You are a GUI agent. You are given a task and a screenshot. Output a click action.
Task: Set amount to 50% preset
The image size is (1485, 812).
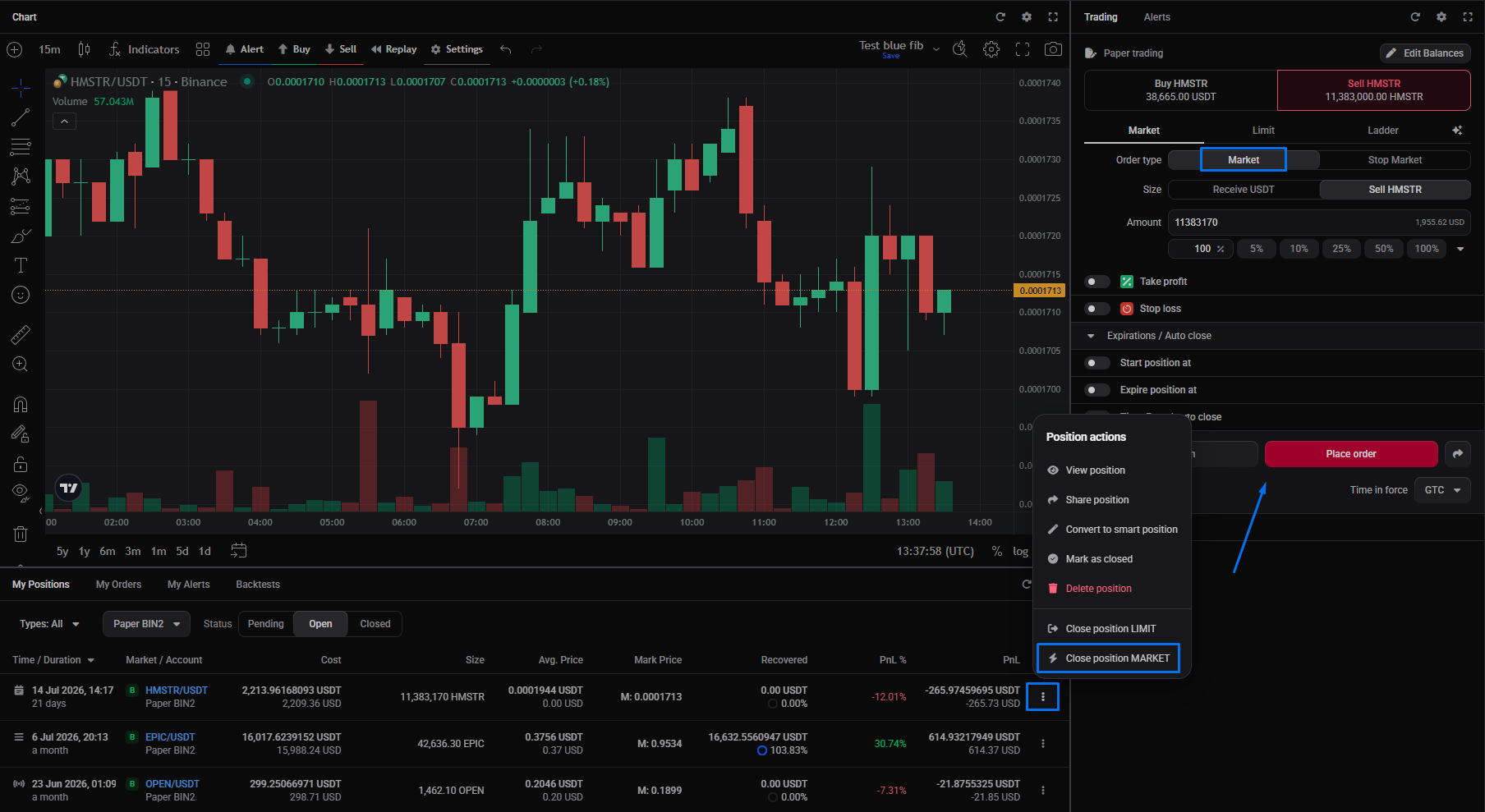coord(1384,249)
